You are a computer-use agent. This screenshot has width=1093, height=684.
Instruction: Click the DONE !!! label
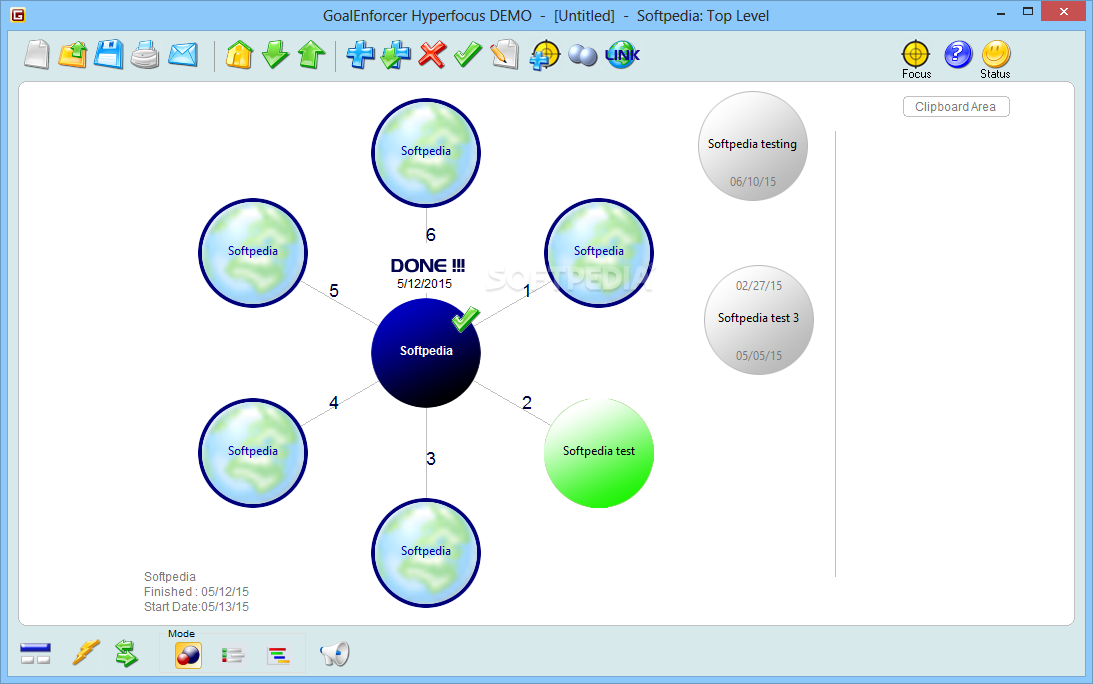point(427,266)
